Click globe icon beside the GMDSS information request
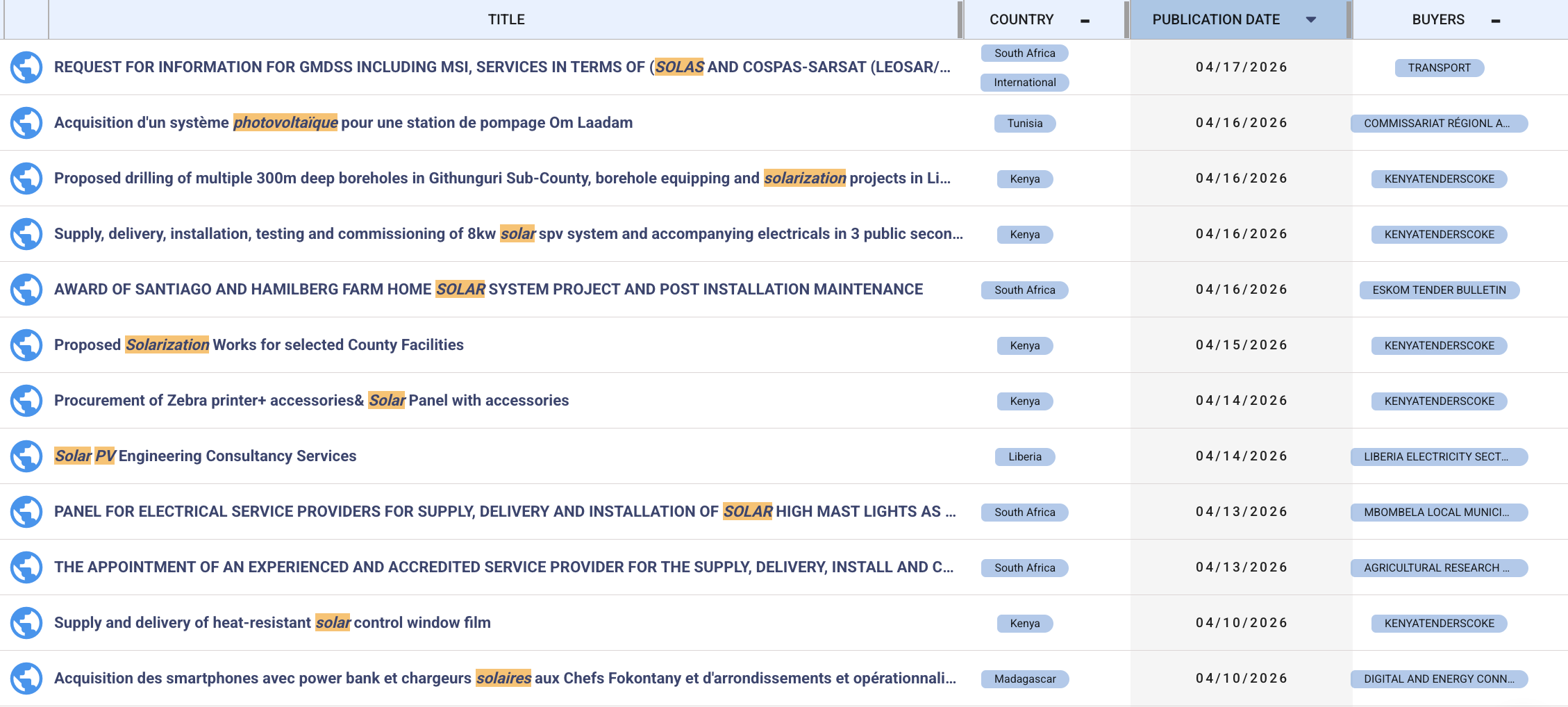 coord(26,67)
